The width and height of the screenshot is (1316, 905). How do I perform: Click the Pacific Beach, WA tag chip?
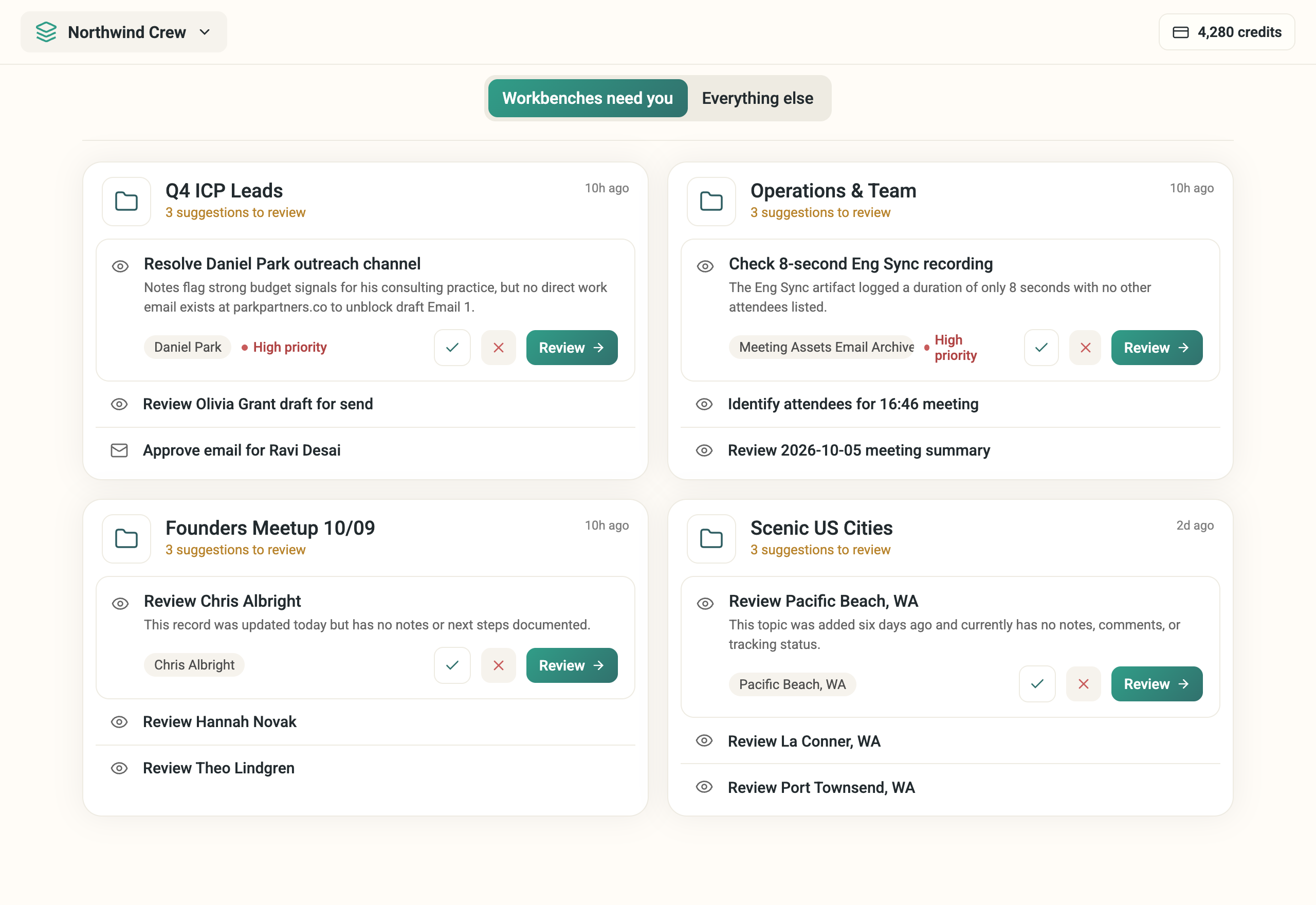[x=792, y=684]
